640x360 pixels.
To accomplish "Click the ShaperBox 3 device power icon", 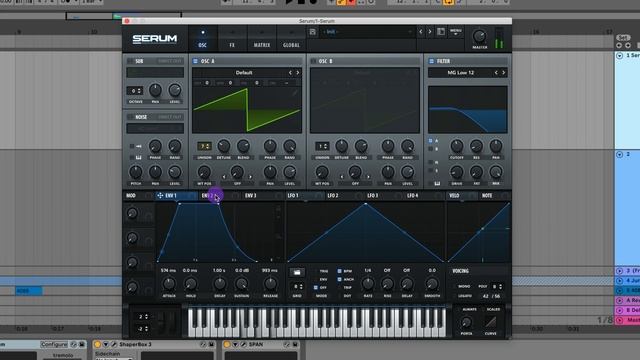I will click(x=97, y=345).
